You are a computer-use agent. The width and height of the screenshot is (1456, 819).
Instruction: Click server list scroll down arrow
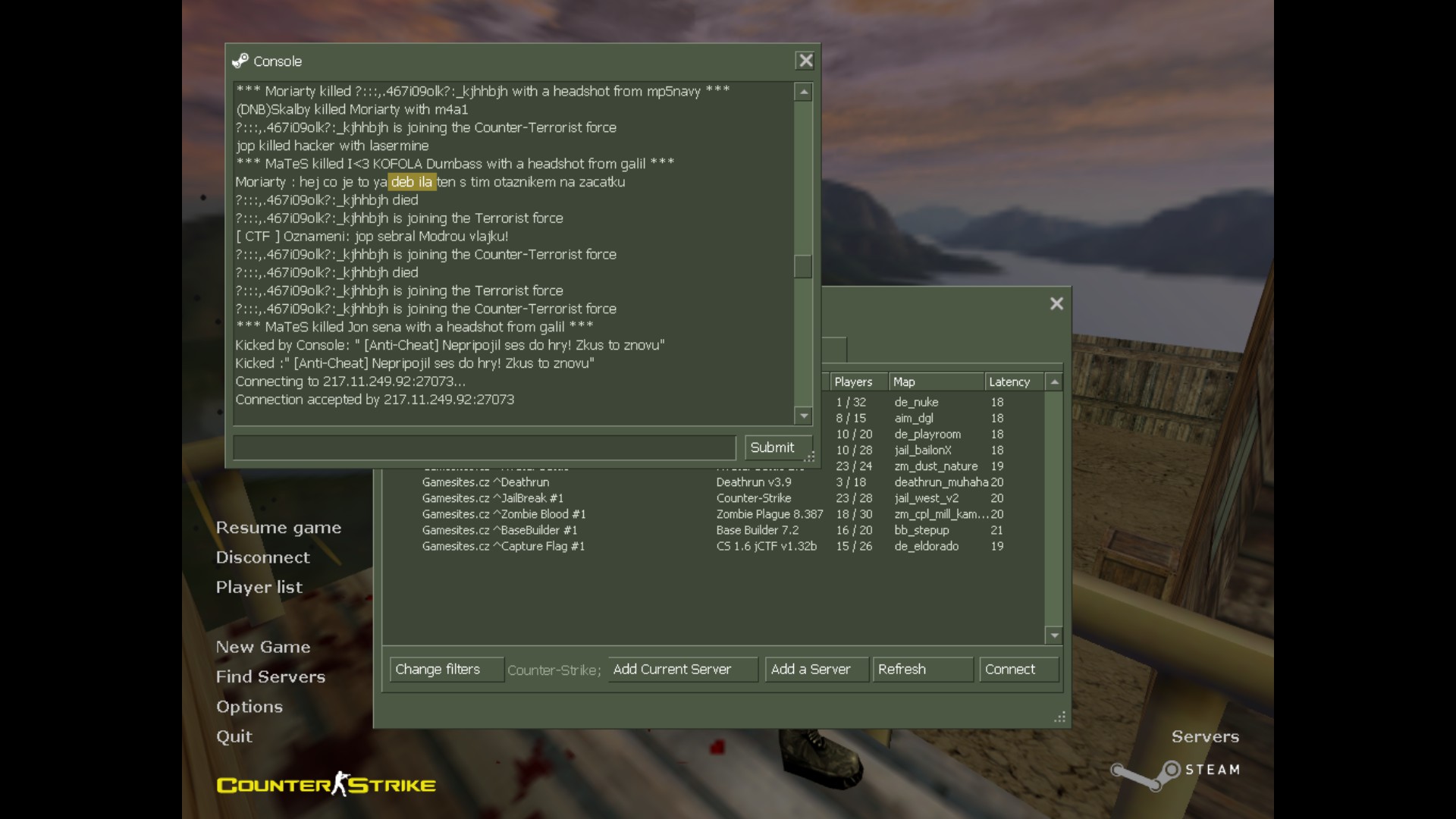1054,635
